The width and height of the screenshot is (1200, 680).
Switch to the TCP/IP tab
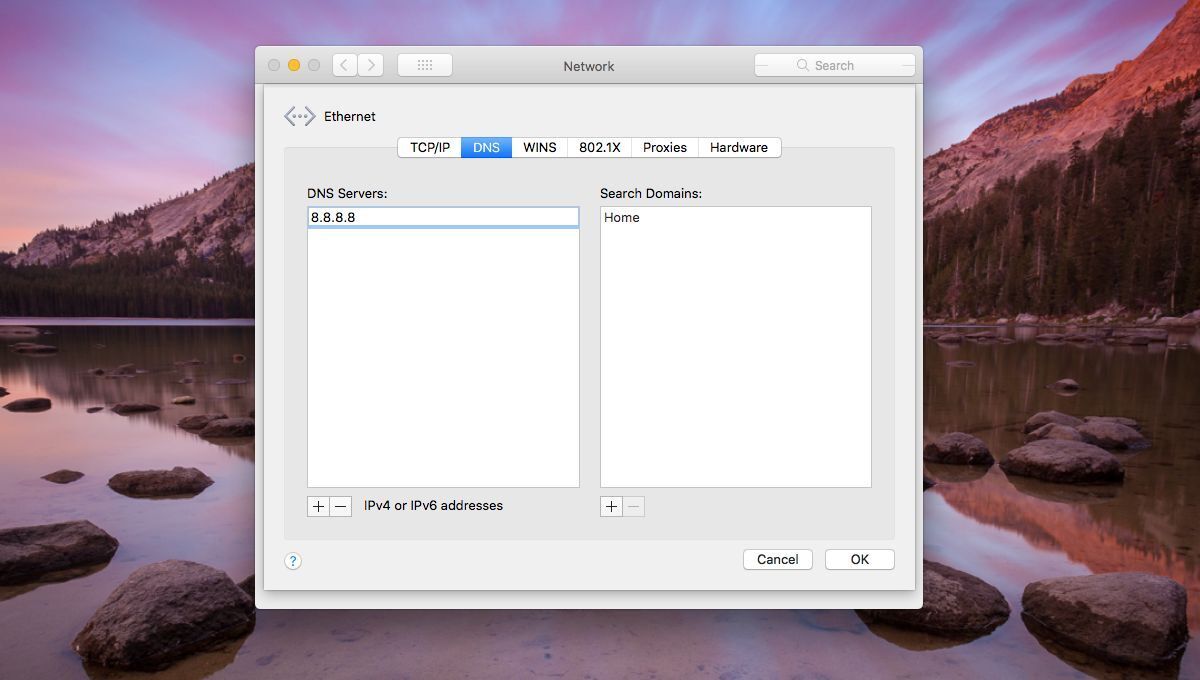tap(430, 147)
